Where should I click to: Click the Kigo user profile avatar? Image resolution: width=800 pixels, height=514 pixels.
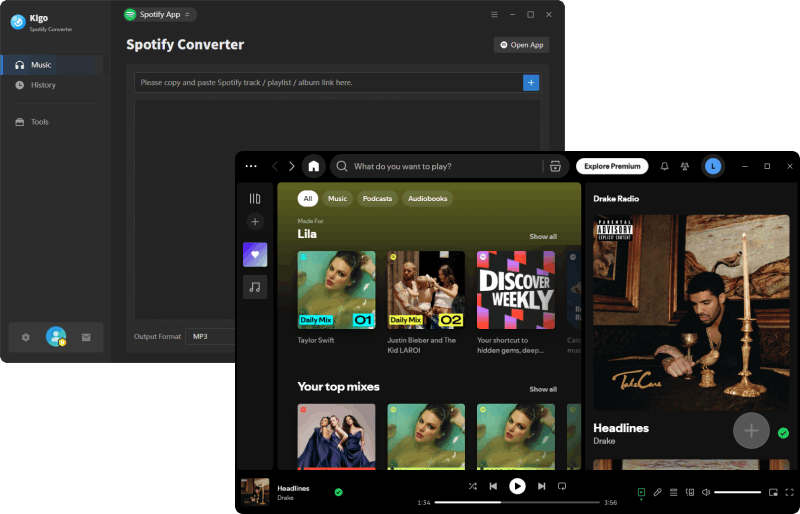point(56,337)
